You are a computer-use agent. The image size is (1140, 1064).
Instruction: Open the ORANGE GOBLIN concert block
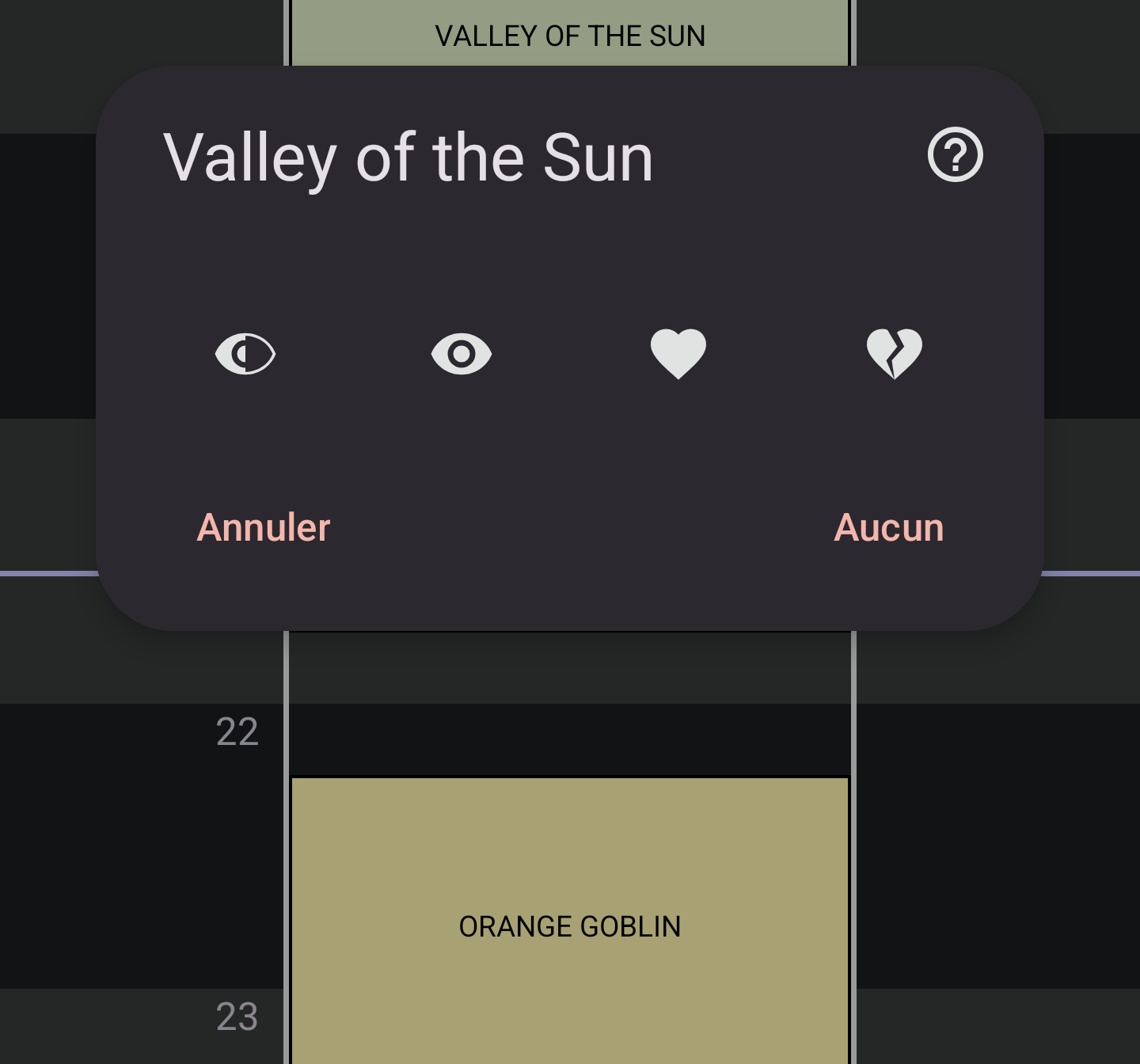(570, 925)
